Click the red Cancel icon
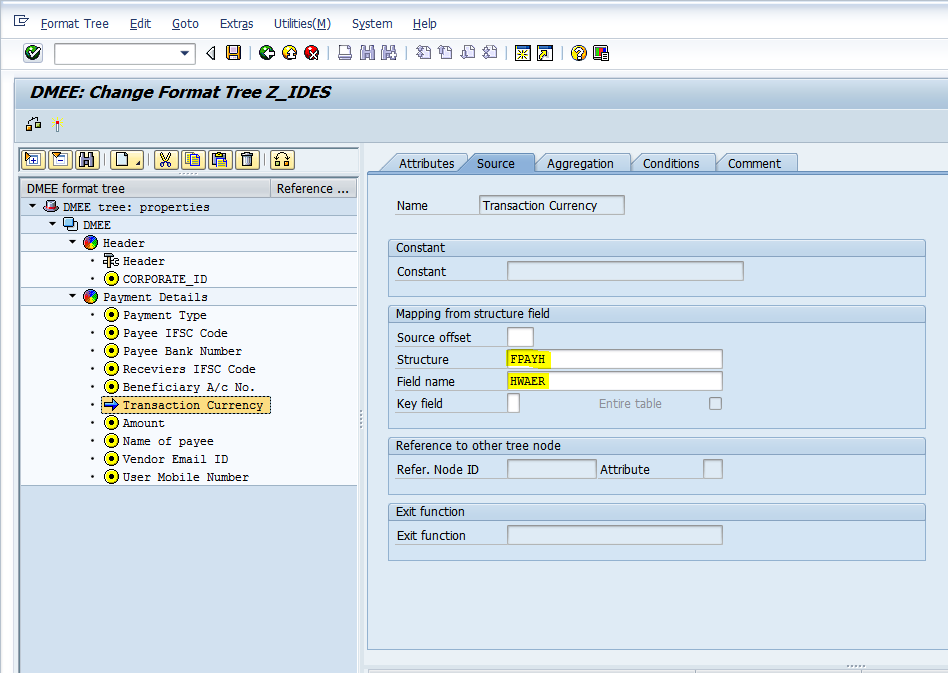 (x=312, y=53)
